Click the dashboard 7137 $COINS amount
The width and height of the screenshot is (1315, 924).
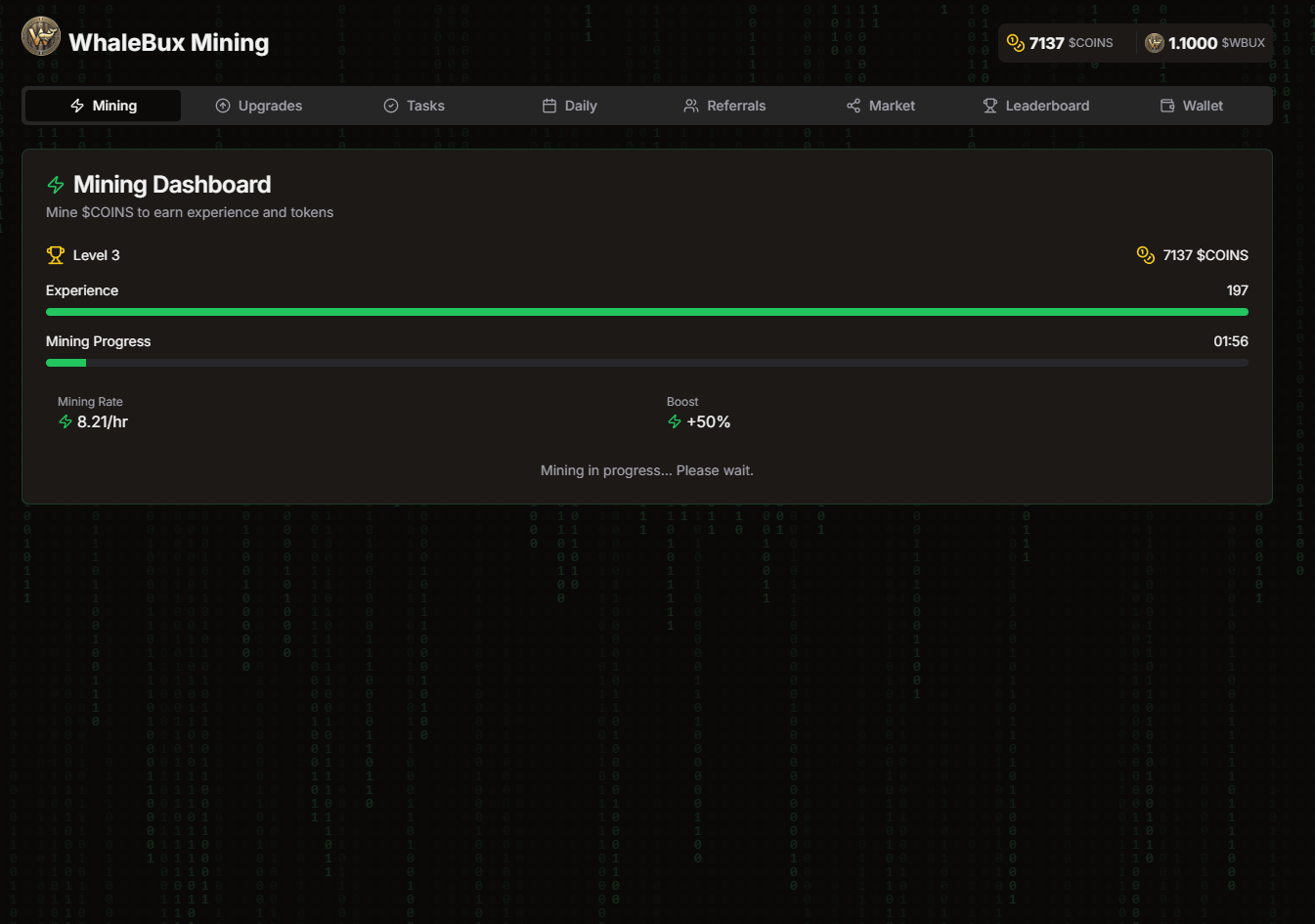point(1205,255)
